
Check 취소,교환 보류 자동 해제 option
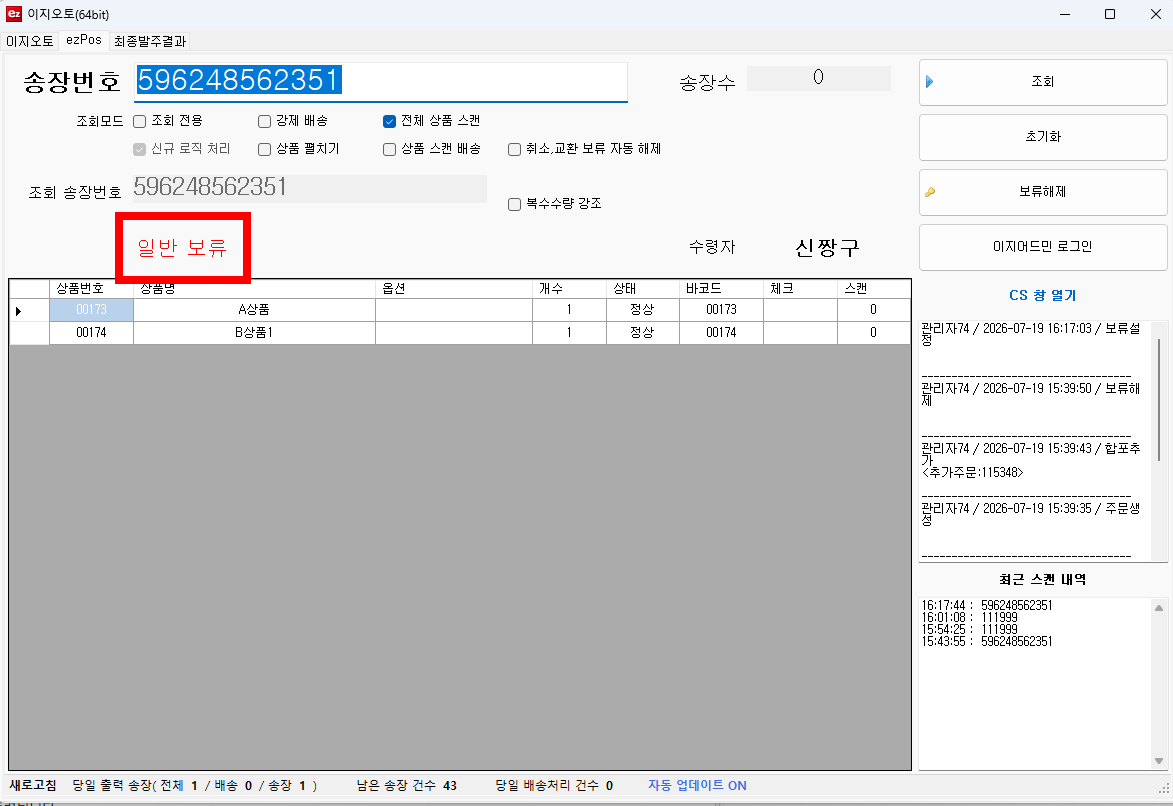(x=514, y=150)
